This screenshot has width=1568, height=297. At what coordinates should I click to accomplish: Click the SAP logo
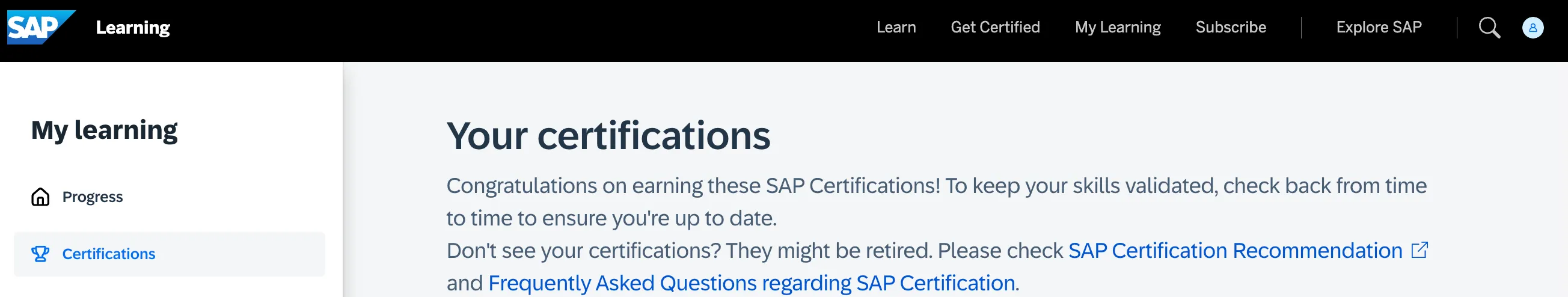pos(40,28)
